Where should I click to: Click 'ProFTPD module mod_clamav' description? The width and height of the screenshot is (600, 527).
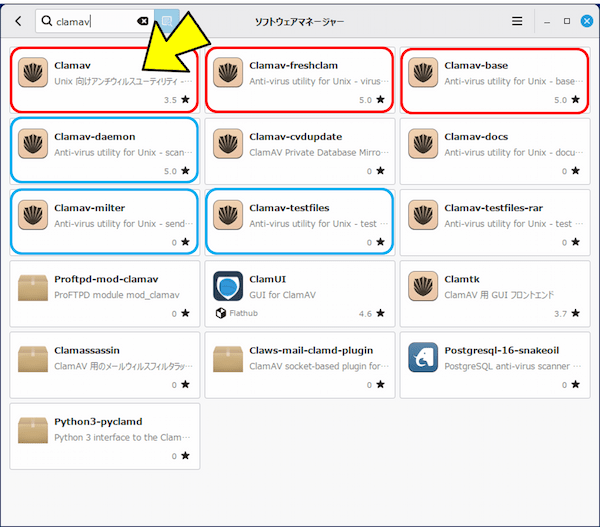[x=117, y=295]
